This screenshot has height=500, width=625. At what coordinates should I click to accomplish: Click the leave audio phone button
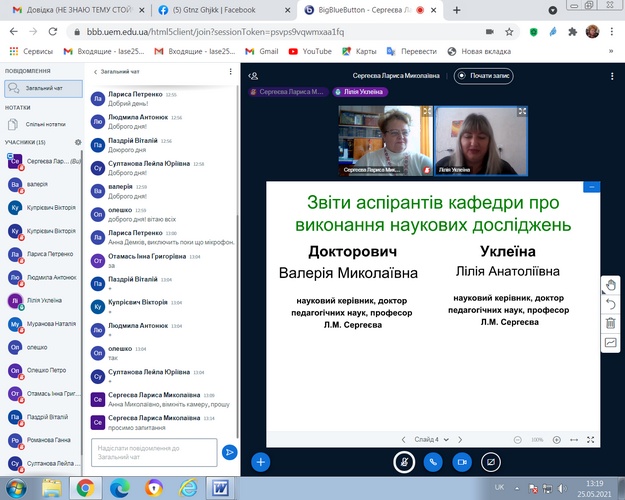432,462
